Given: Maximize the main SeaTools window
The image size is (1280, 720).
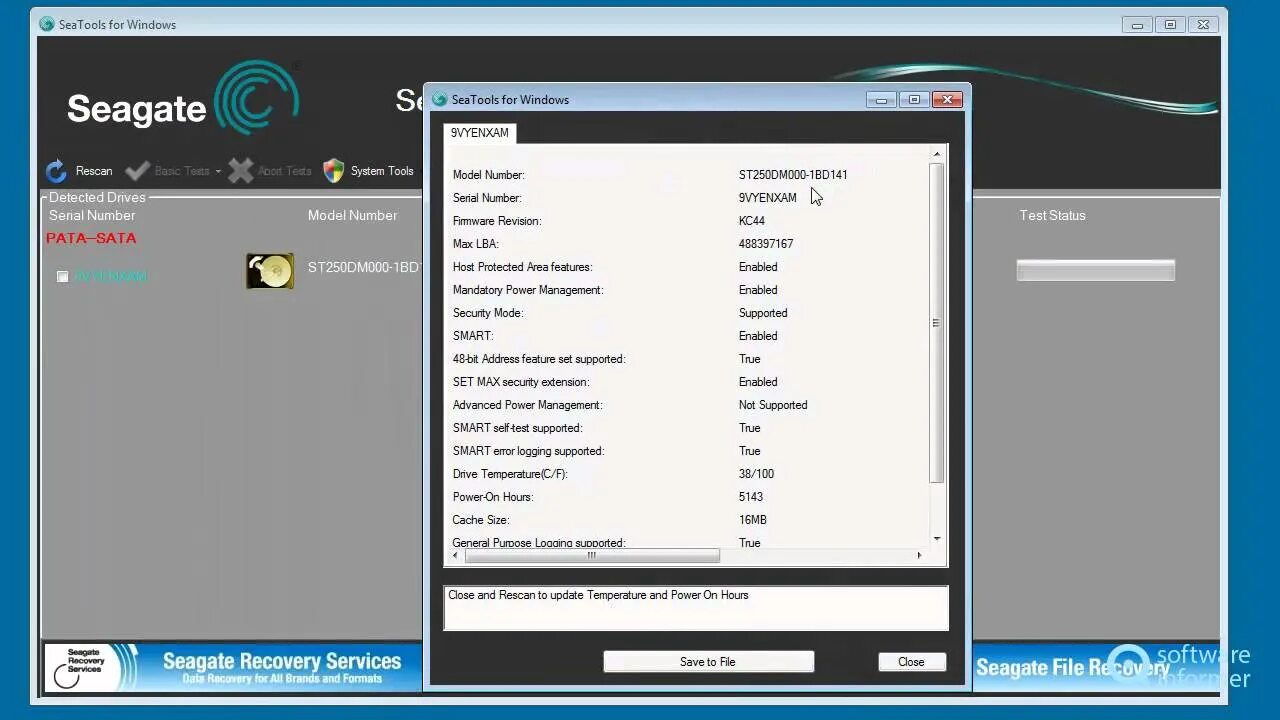Looking at the screenshot, I should (1170, 24).
